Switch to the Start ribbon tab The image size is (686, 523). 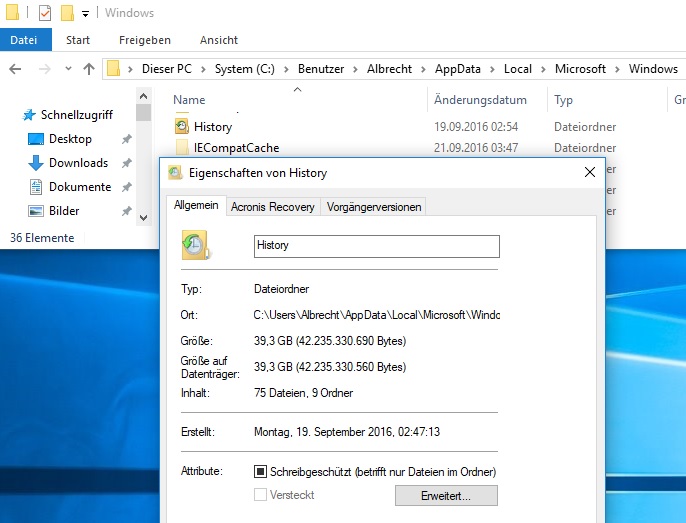[x=78, y=40]
